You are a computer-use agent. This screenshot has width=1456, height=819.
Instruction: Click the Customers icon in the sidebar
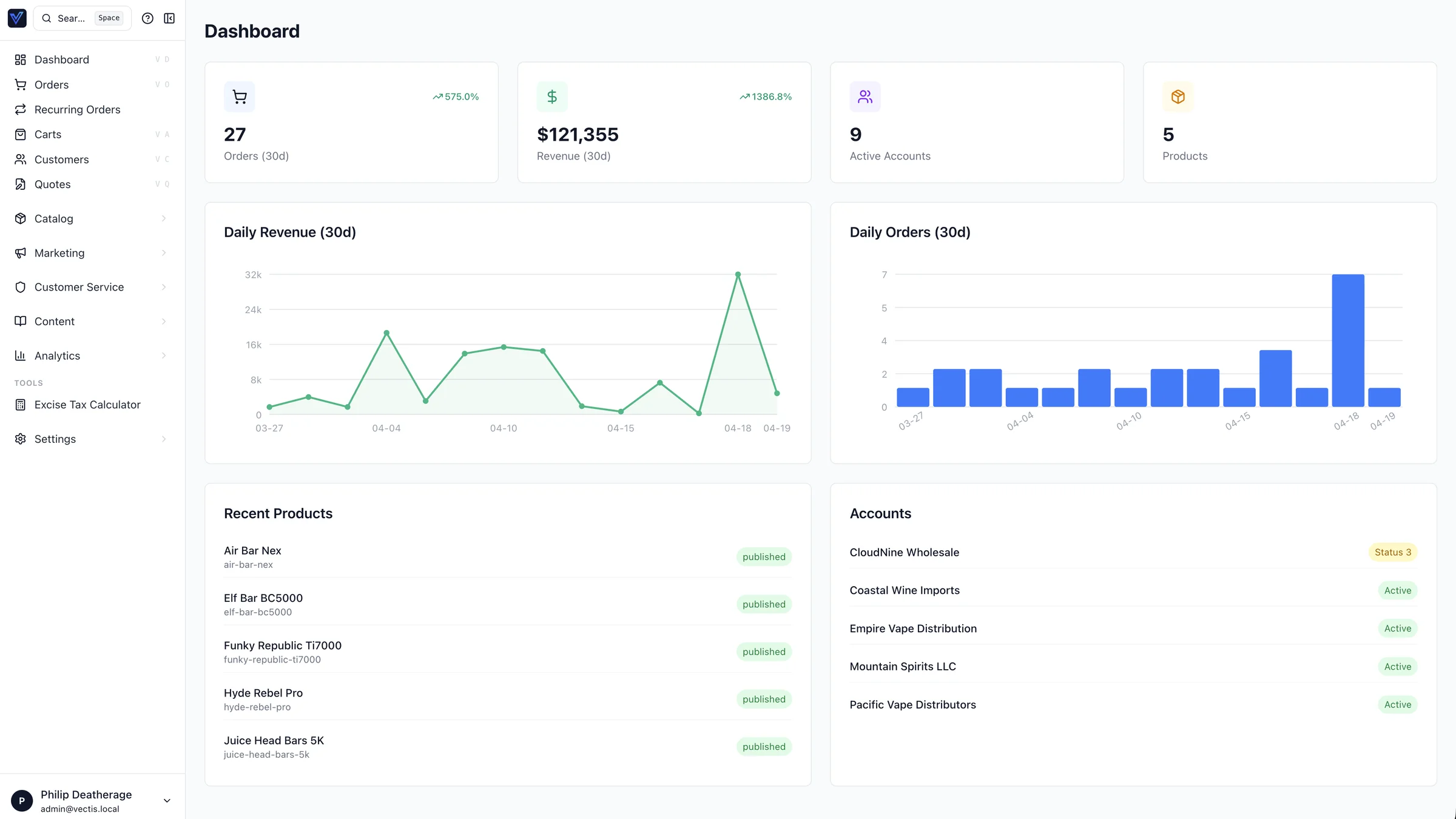click(x=20, y=159)
